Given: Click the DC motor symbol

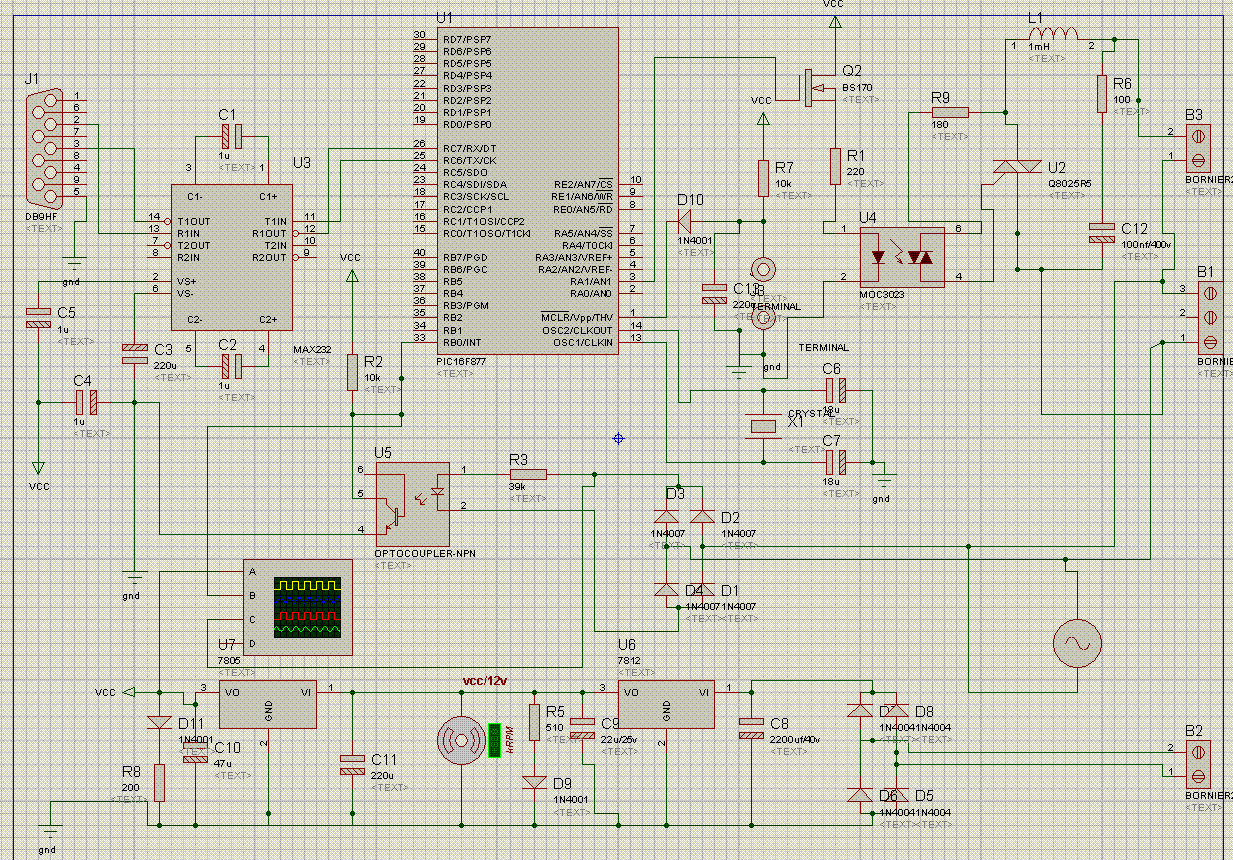Looking at the screenshot, I should click(x=460, y=740).
